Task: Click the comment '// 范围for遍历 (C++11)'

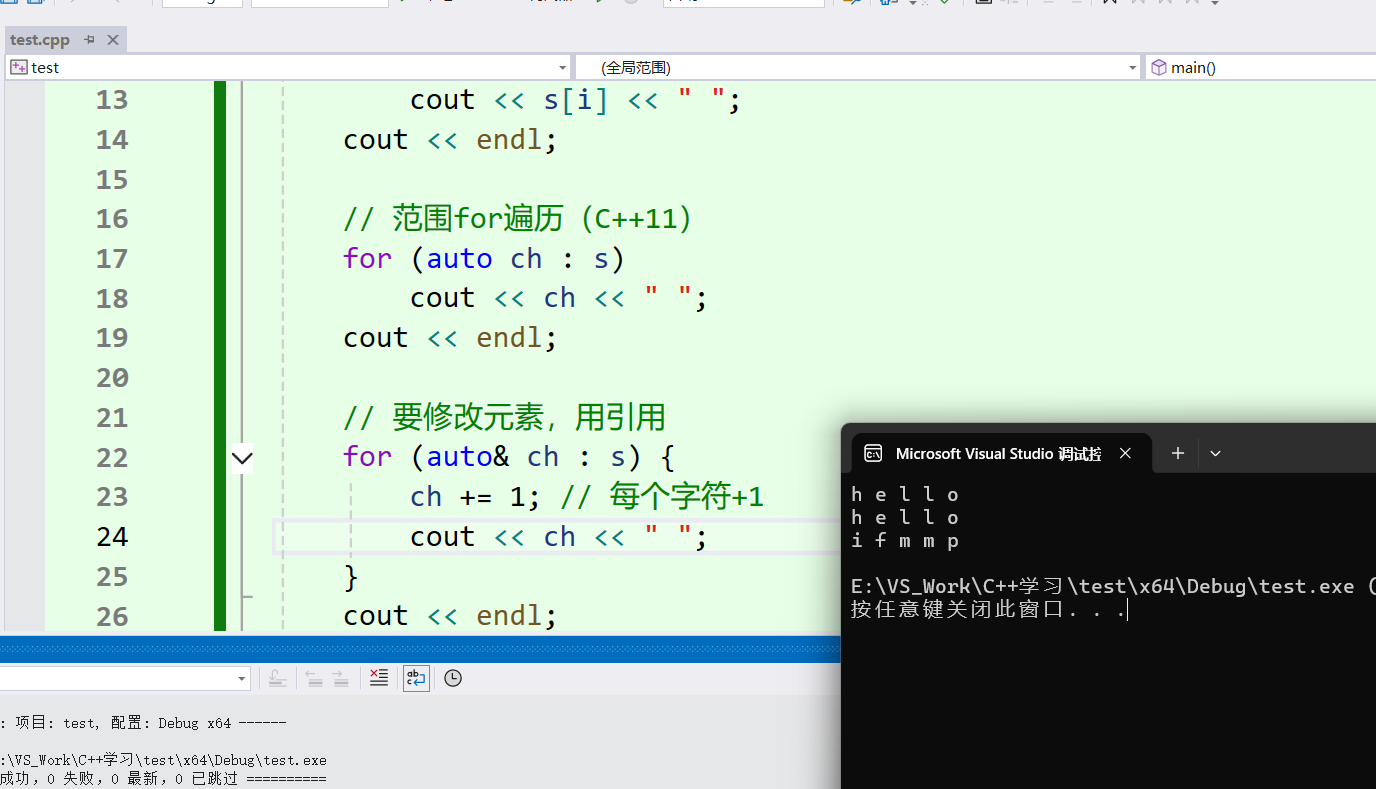Action: pyautogui.click(x=517, y=218)
